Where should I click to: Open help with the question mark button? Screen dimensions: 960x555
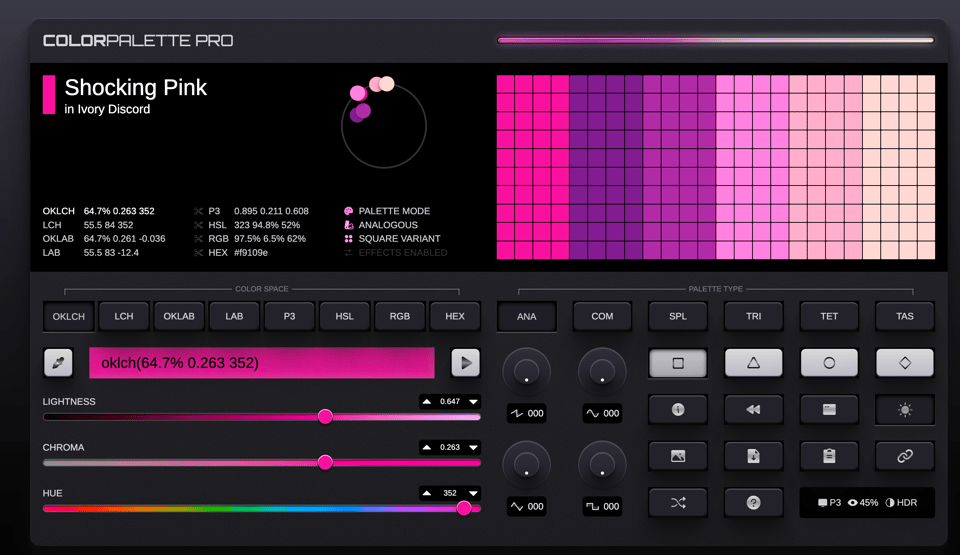pos(753,502)
